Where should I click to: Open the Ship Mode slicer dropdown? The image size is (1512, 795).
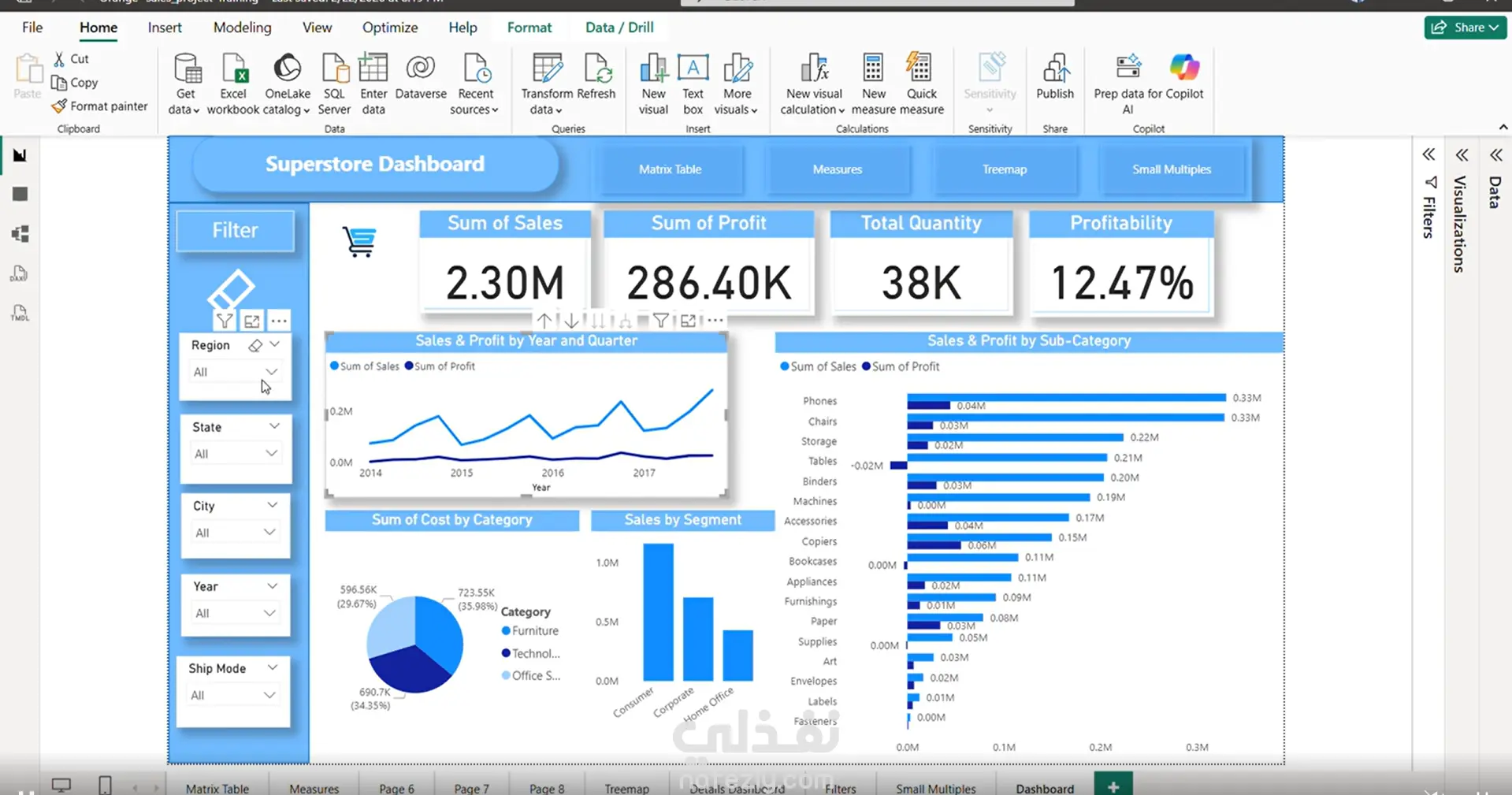point(234,695)
